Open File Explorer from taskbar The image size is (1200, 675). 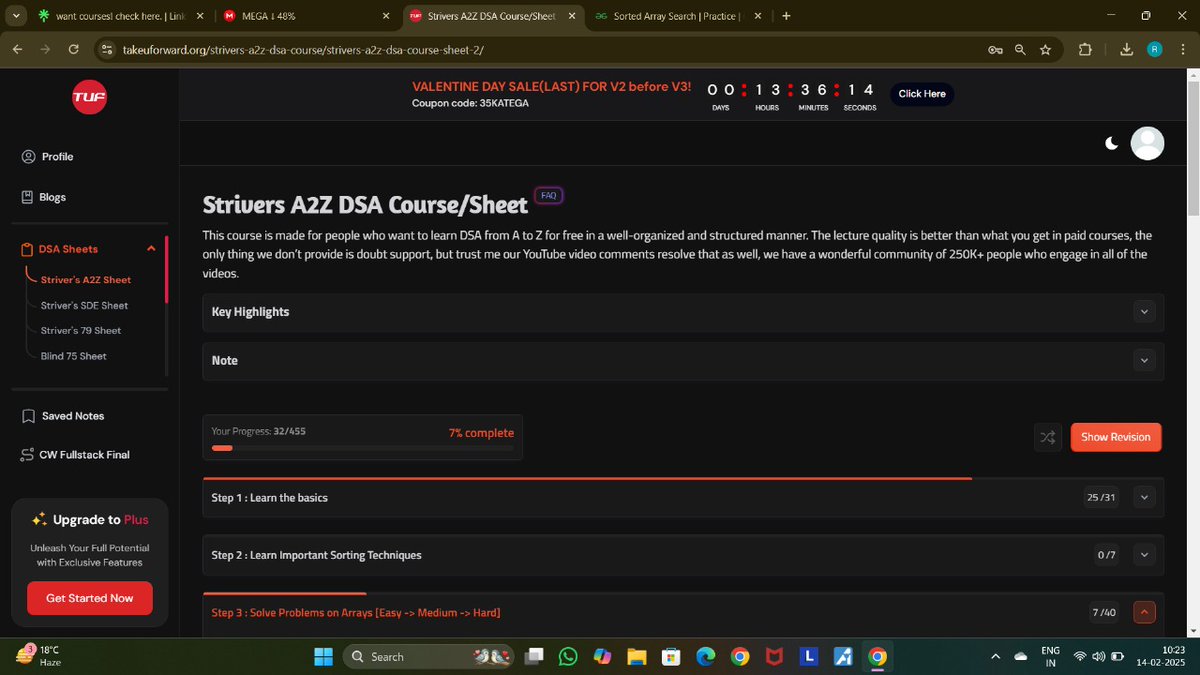(x=637, y=657)
